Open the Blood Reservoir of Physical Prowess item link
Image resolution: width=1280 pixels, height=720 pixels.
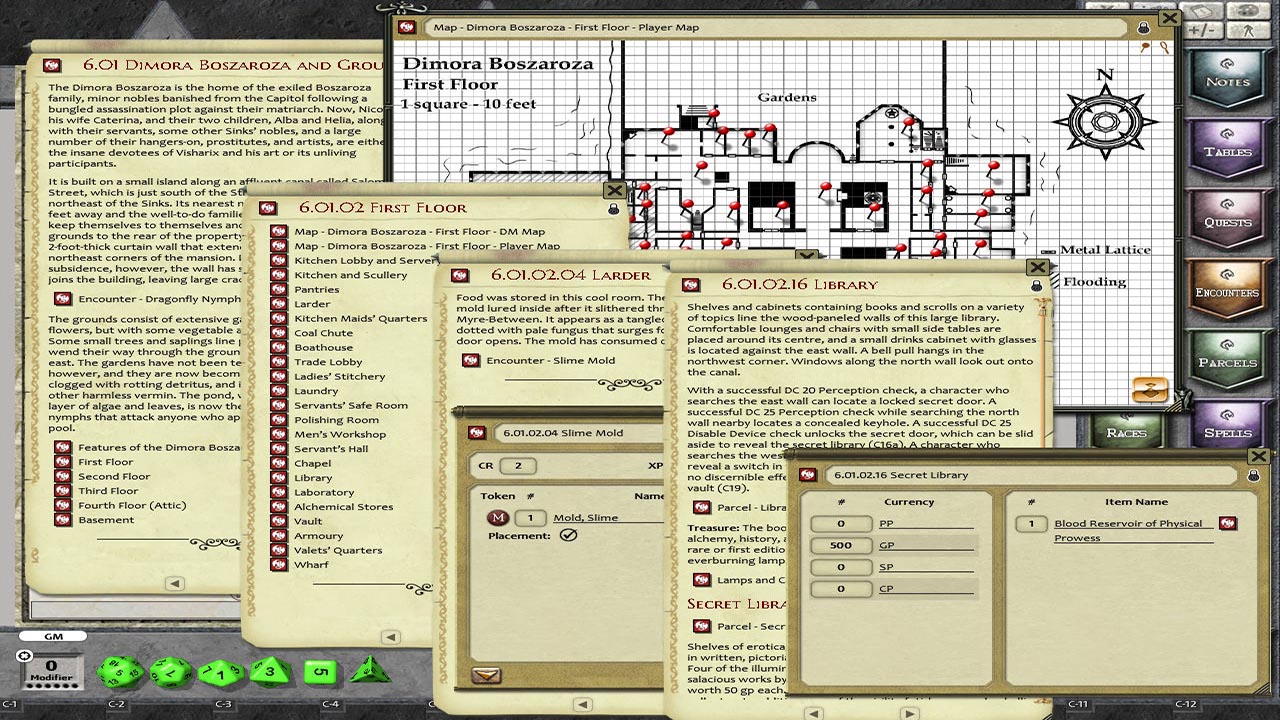(x=1128, y=524)
